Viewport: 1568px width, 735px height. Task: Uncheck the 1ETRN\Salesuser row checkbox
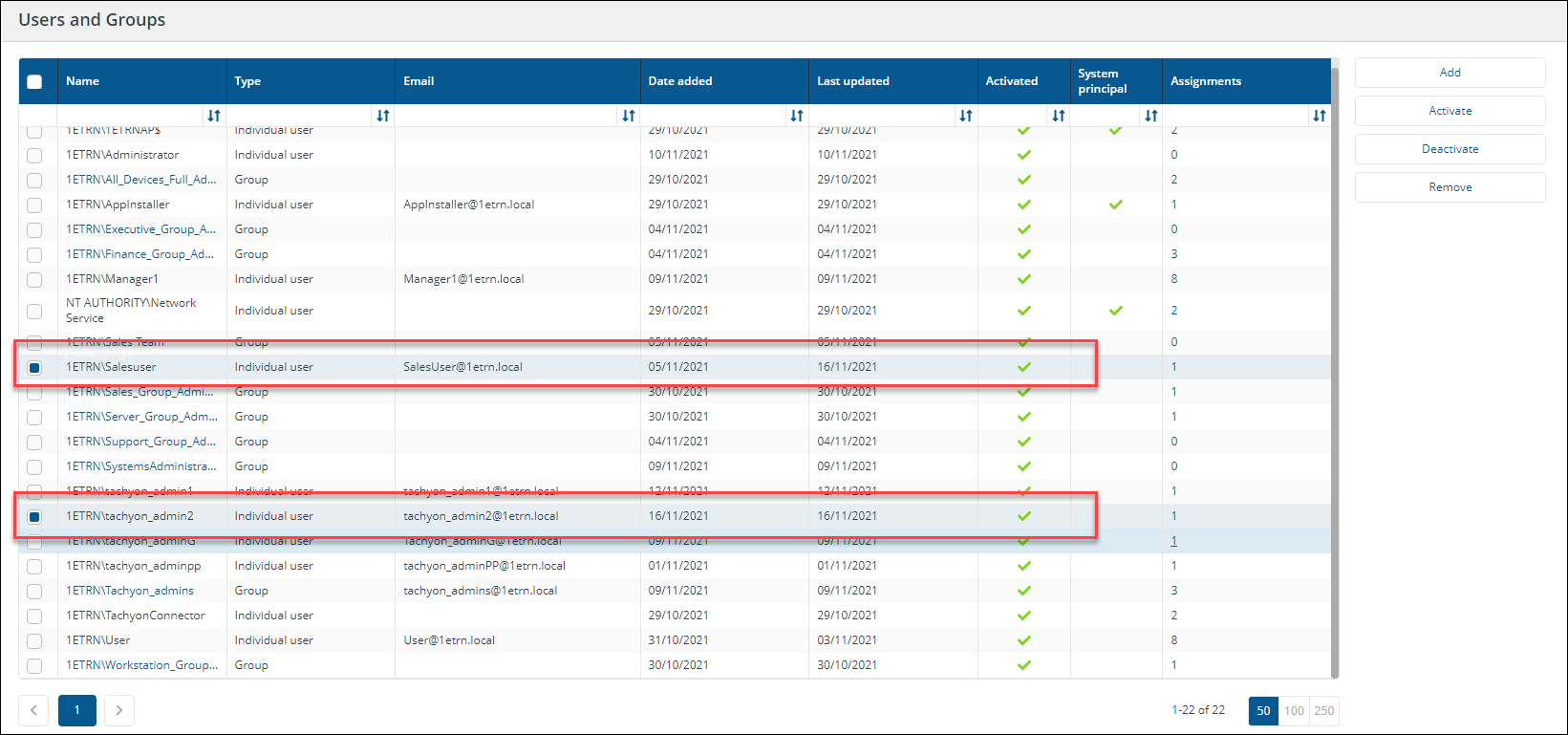(x=34, y=367)
